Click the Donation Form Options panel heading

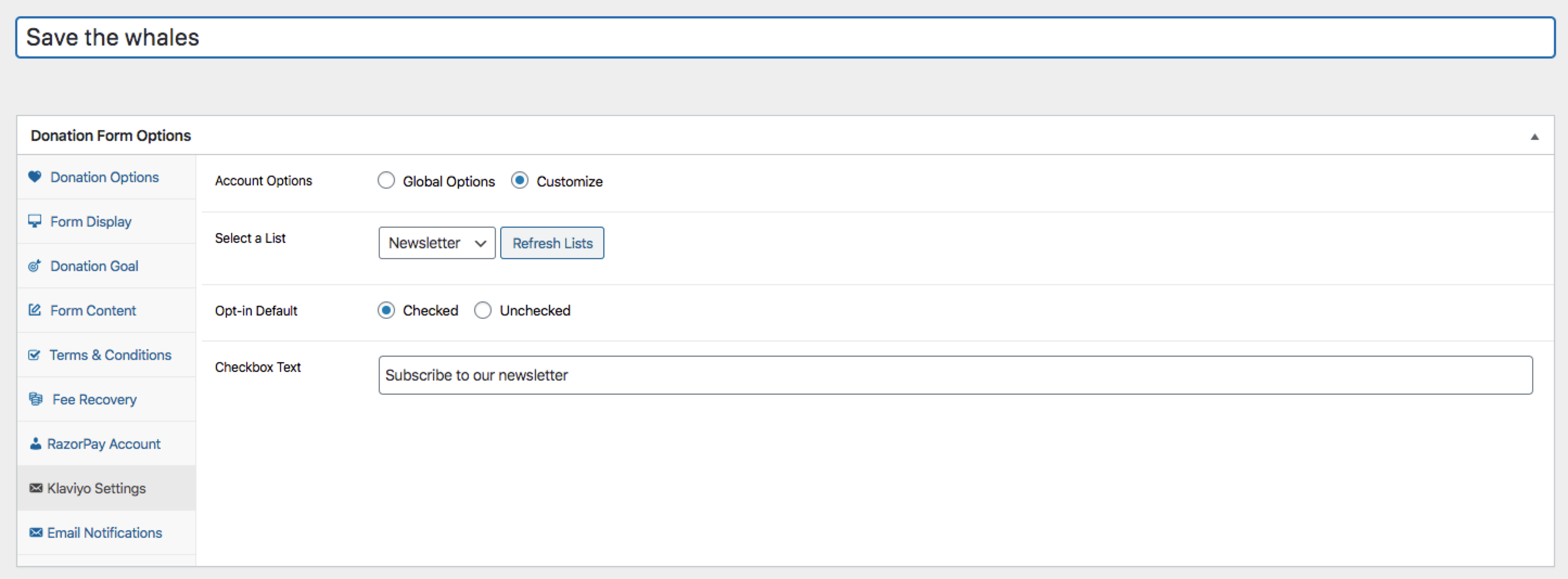click(111, 135)
